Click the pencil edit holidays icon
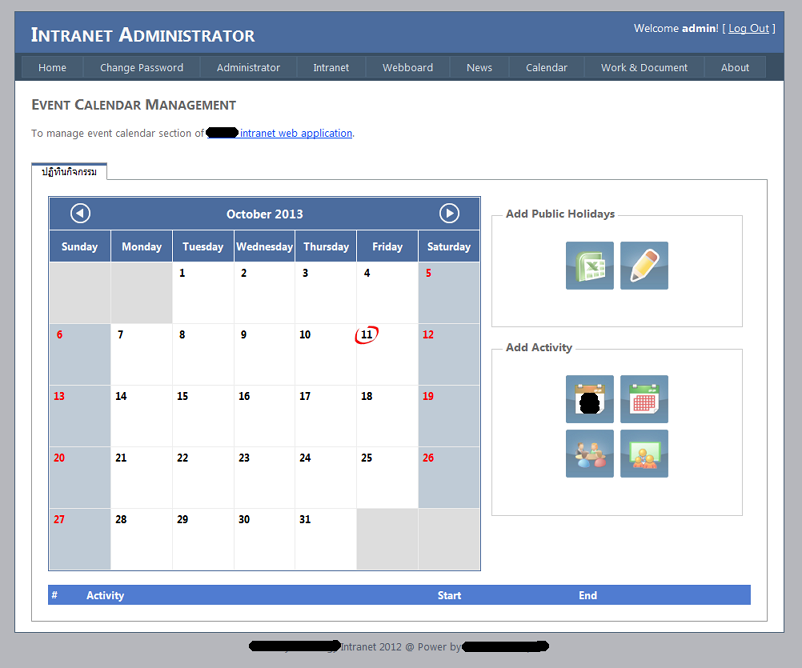The width and height of the screenshot is (802, 668). coord(644,265)
